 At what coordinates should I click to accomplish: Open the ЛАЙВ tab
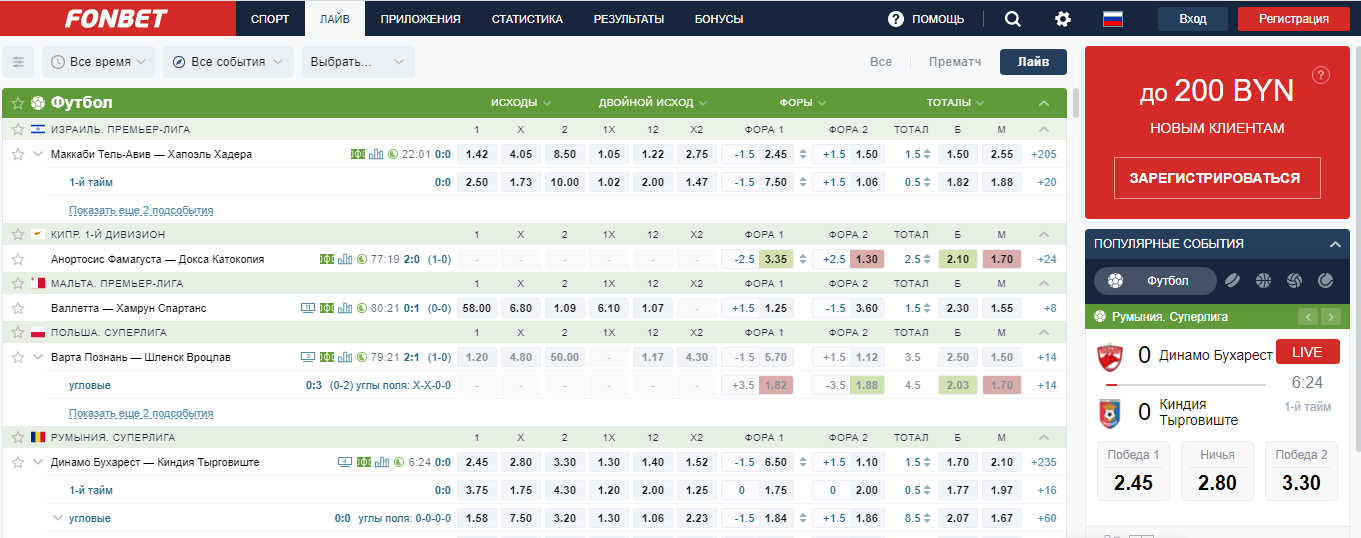pos(335,19)
